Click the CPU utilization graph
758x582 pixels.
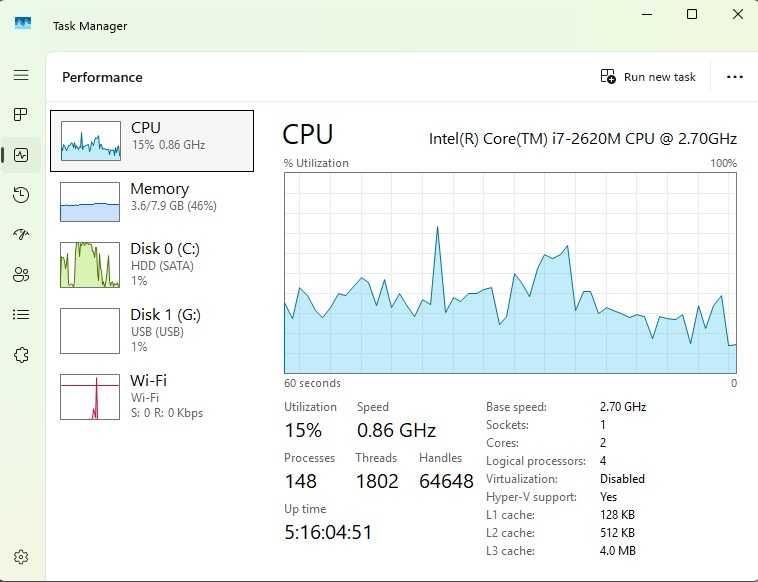pos(510,273)
